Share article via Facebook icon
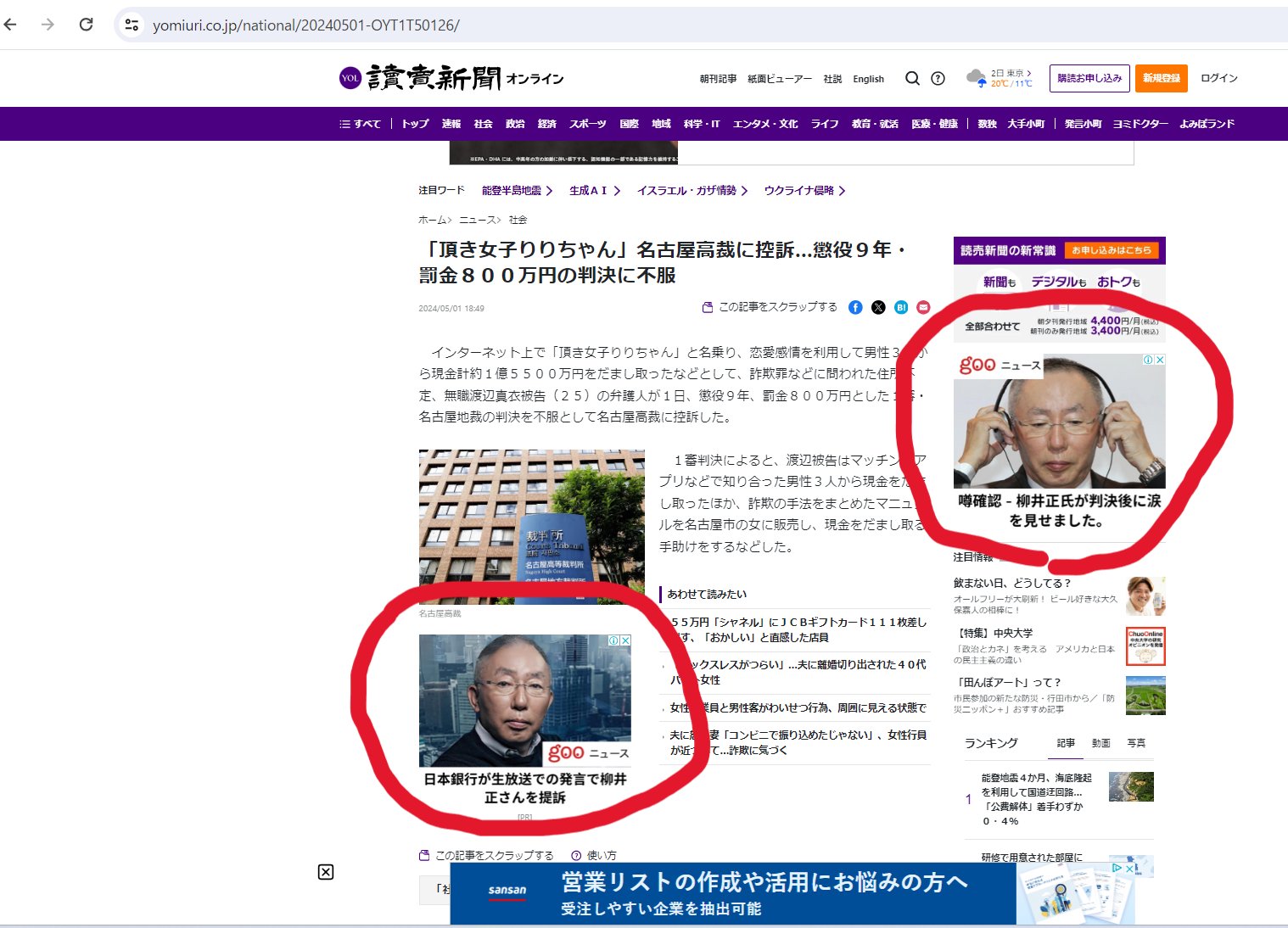The width and height of the screenshot is (1288, 928). (855, 307)
